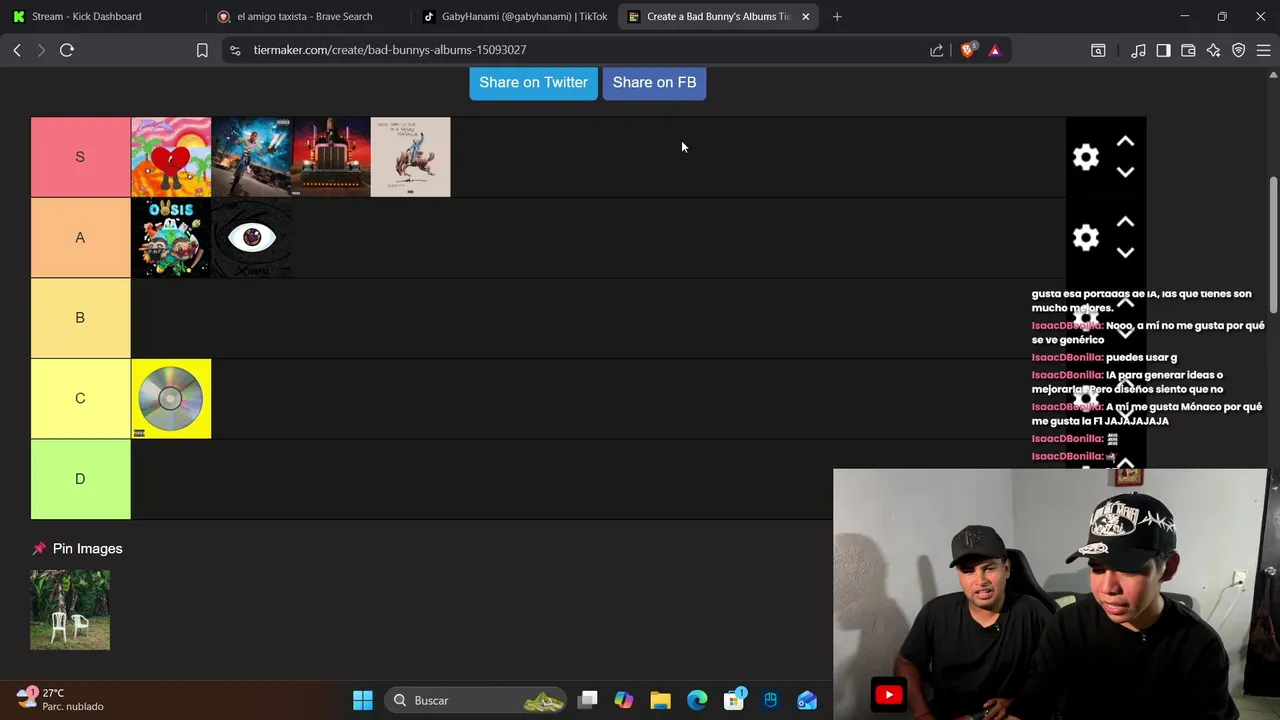Launch Copilot from the taskbar

[x=624, y=700]
